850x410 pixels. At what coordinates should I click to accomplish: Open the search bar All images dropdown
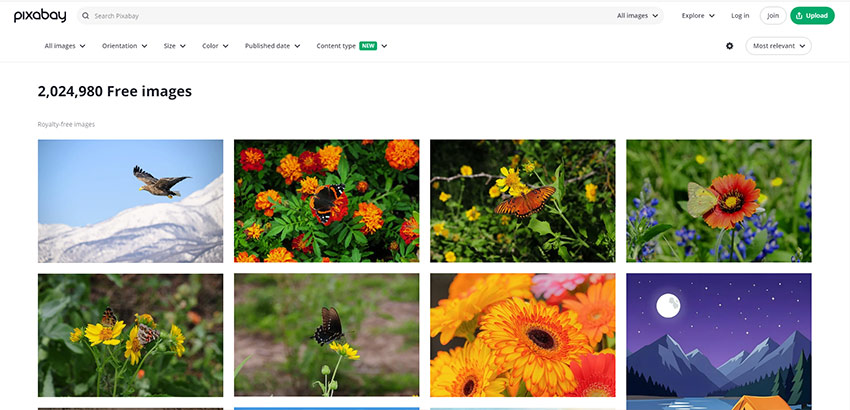638,16
